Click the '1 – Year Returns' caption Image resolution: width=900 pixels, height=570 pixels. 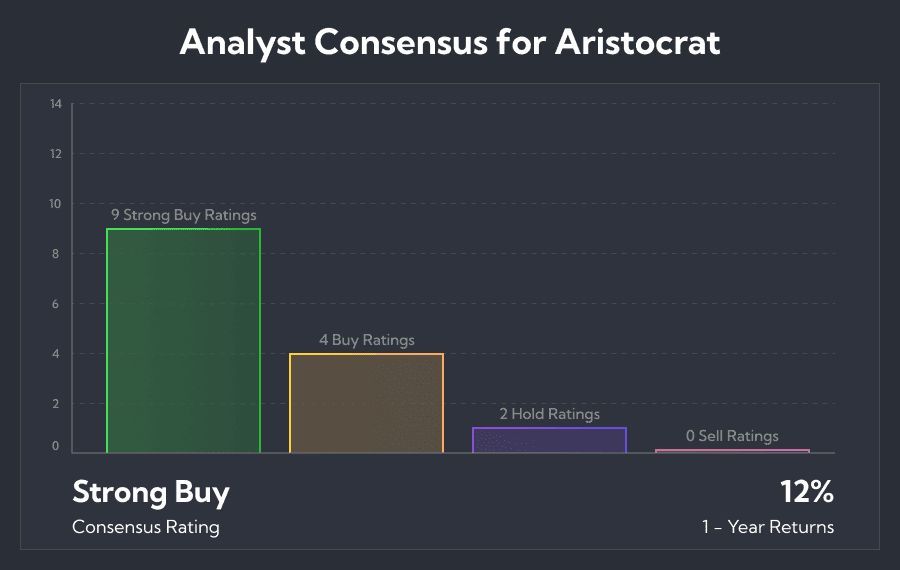[768, 527]
